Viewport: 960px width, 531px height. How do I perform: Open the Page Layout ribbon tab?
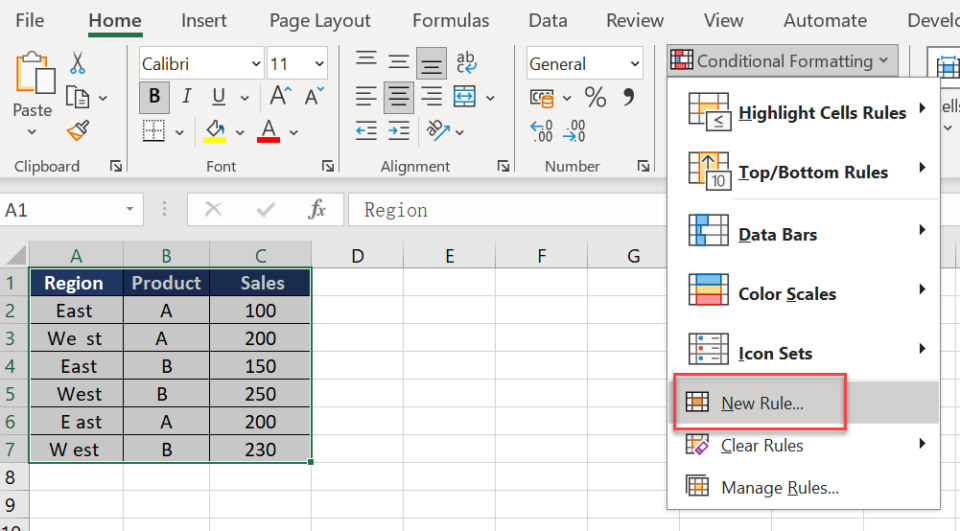(320, 21)
